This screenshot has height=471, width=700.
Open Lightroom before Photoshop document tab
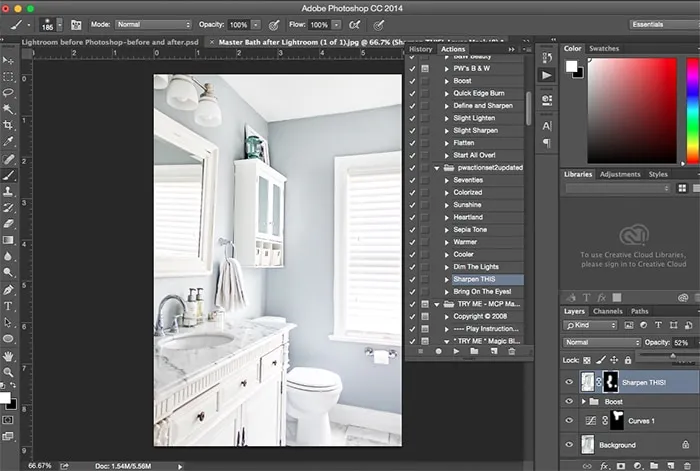110,42
